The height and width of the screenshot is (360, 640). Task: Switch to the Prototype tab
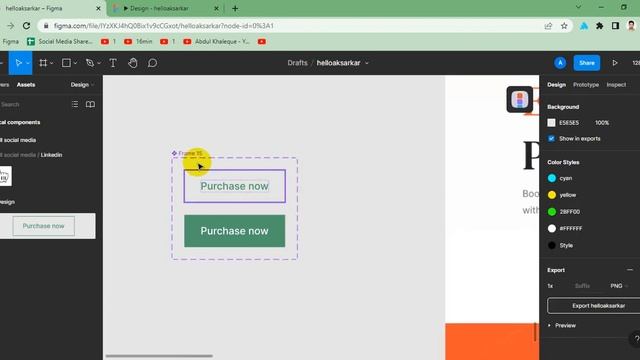[x=586, y=85]
